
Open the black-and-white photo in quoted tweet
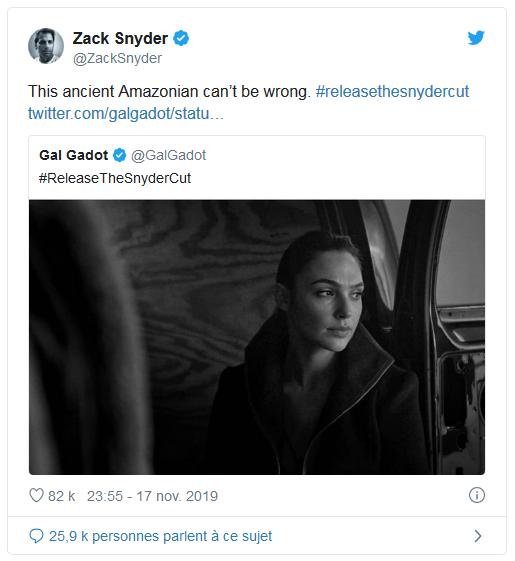257,337
